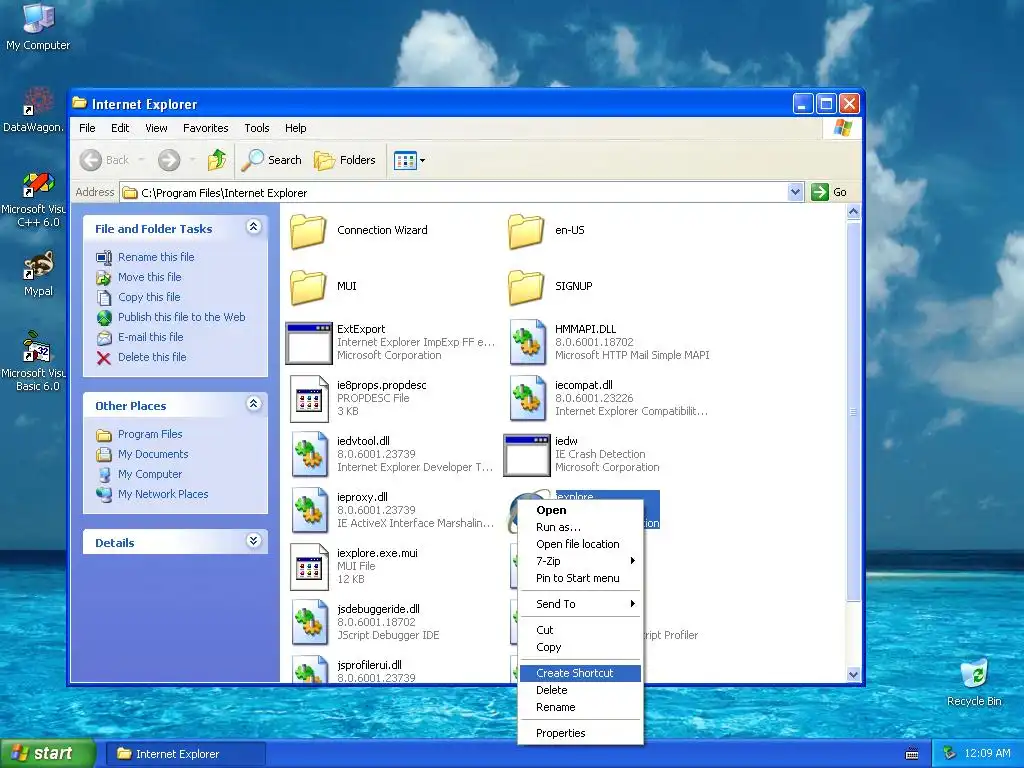
Task: Click Publish this file to the Web
Action: [182, 317]
